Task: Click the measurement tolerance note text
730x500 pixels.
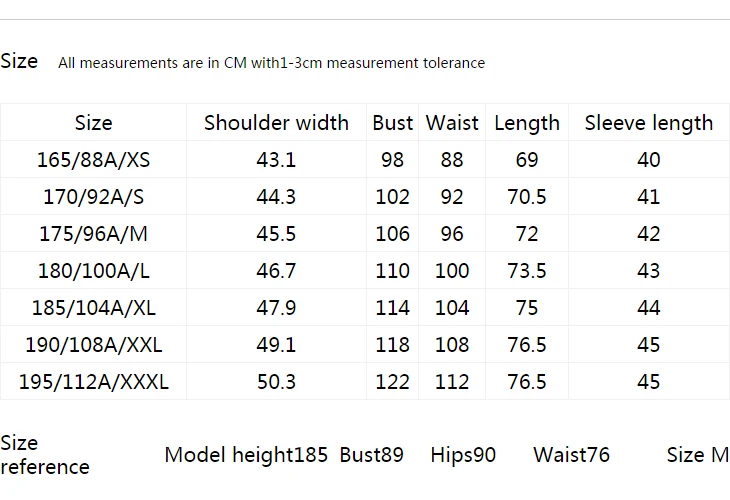Action: (x=271, y=63)
